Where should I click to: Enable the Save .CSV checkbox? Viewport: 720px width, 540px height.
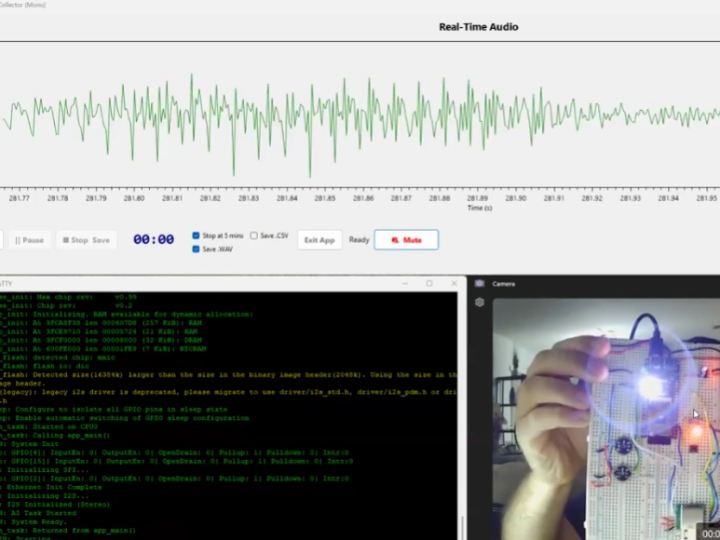pyautogui.click(x=254, y=236)
